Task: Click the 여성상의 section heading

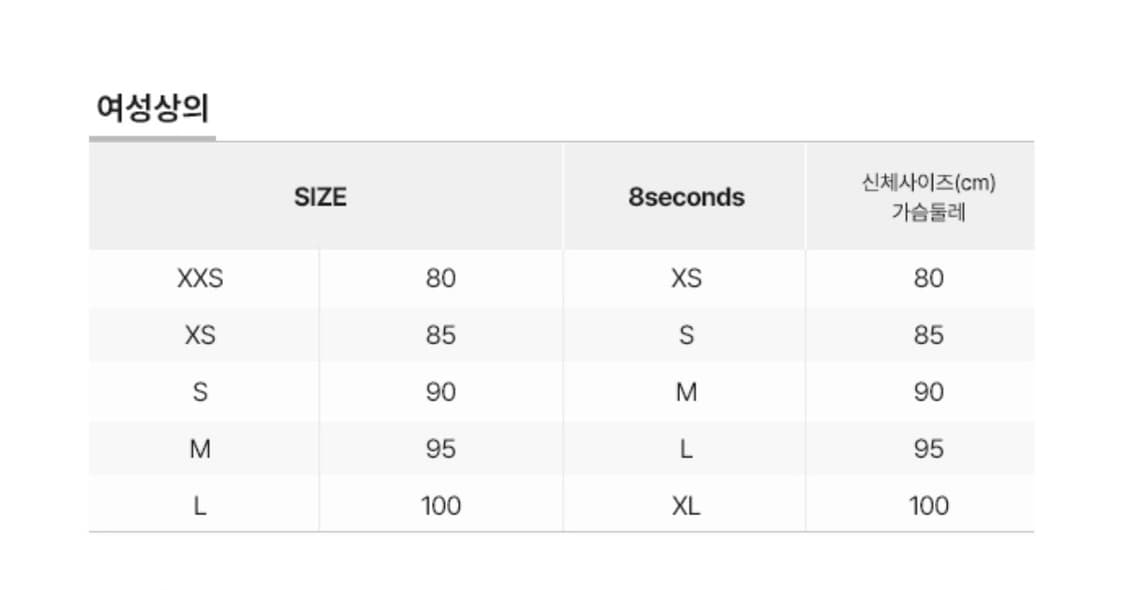Action: [x=152, y=107]
